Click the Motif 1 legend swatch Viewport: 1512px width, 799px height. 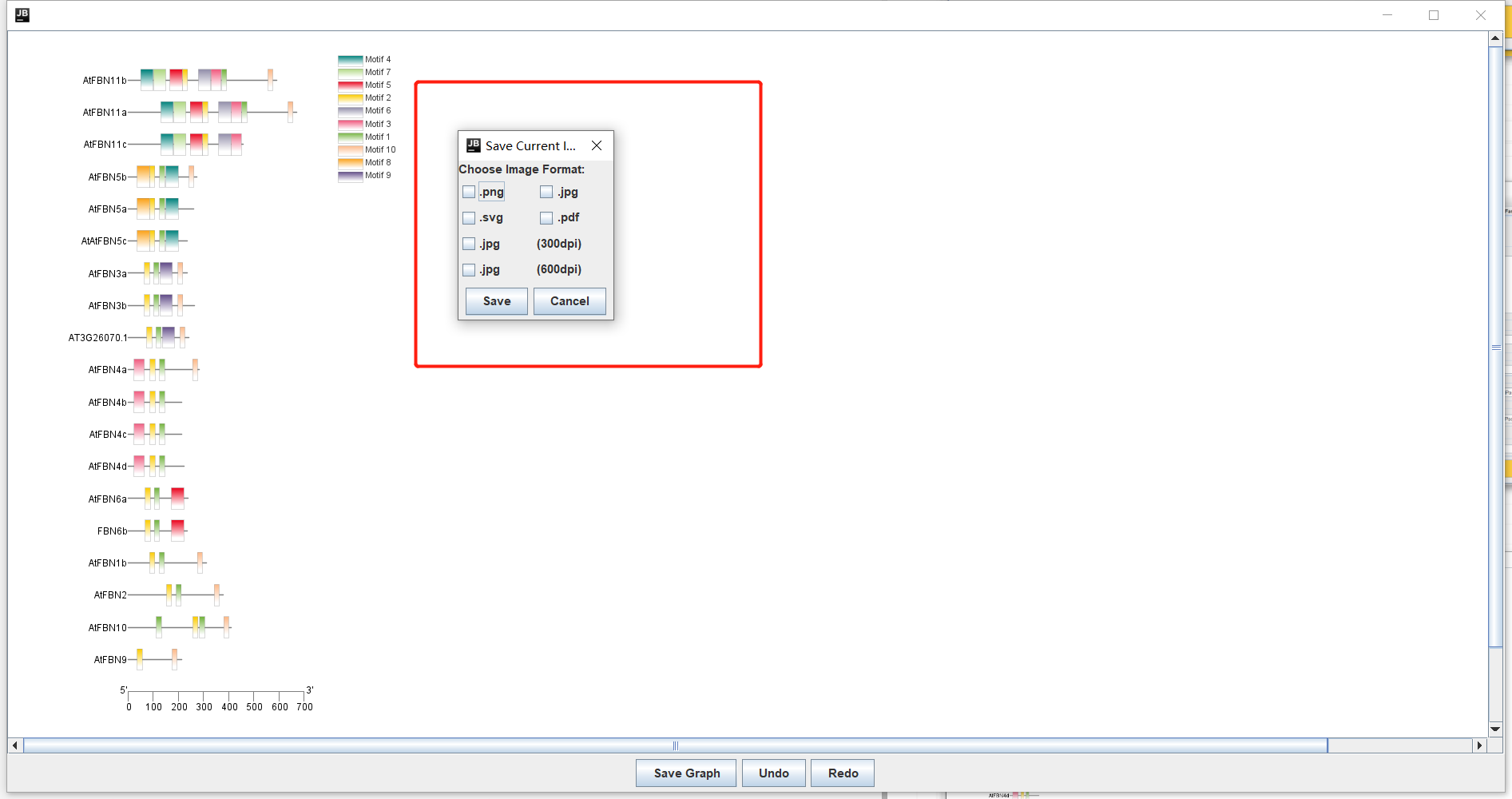click(351, 137)
